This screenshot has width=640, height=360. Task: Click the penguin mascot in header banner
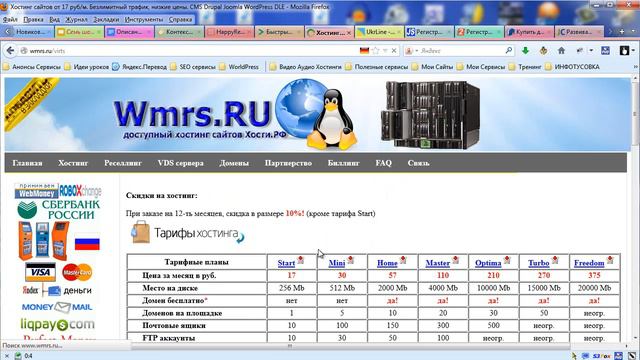[332, 119]
